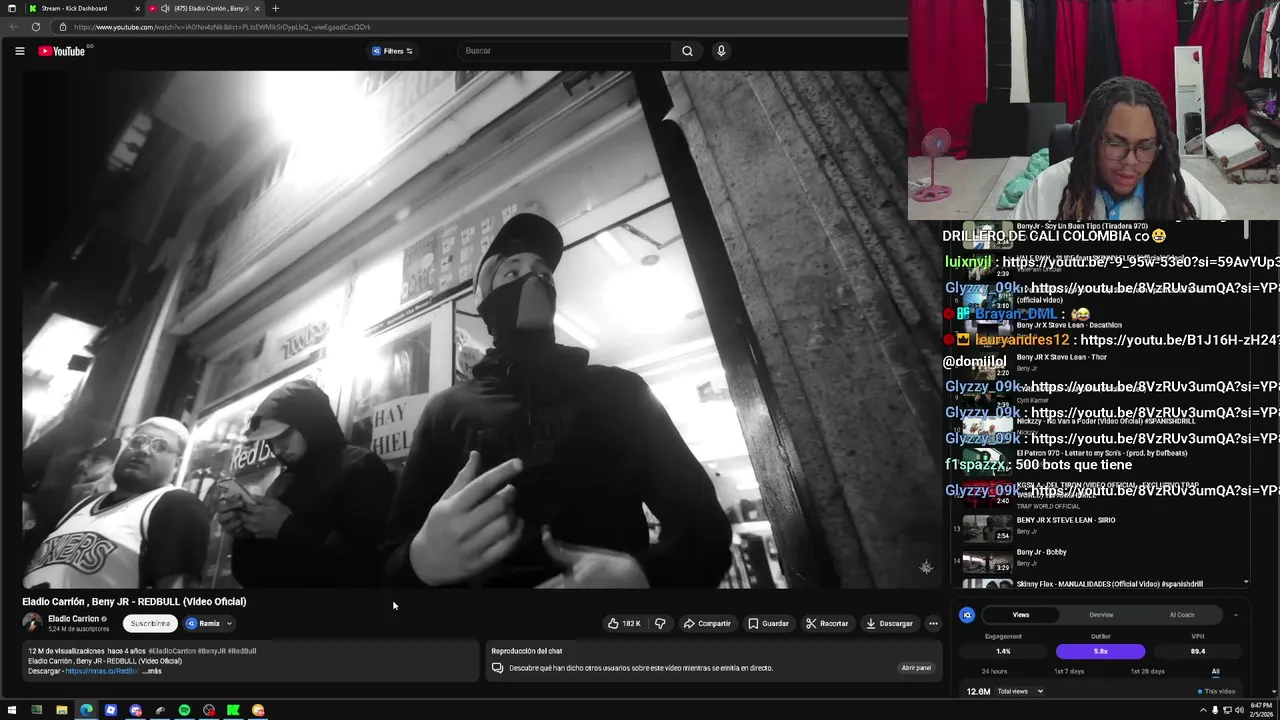Viewport: 1280px width, 720px height.
Task: Toggle the This video legend entry
Action: tap(1216, 691)
